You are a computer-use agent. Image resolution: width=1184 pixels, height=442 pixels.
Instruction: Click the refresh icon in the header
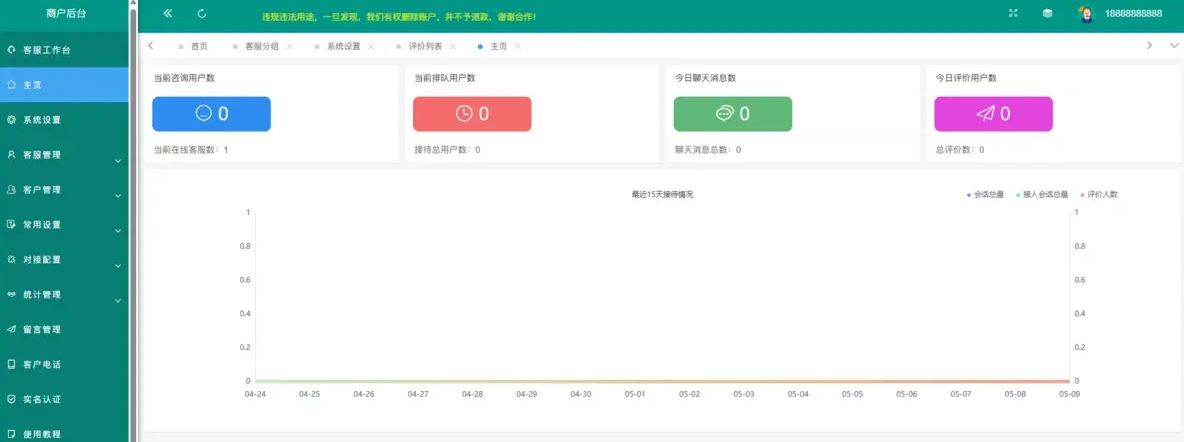[202, 14]
